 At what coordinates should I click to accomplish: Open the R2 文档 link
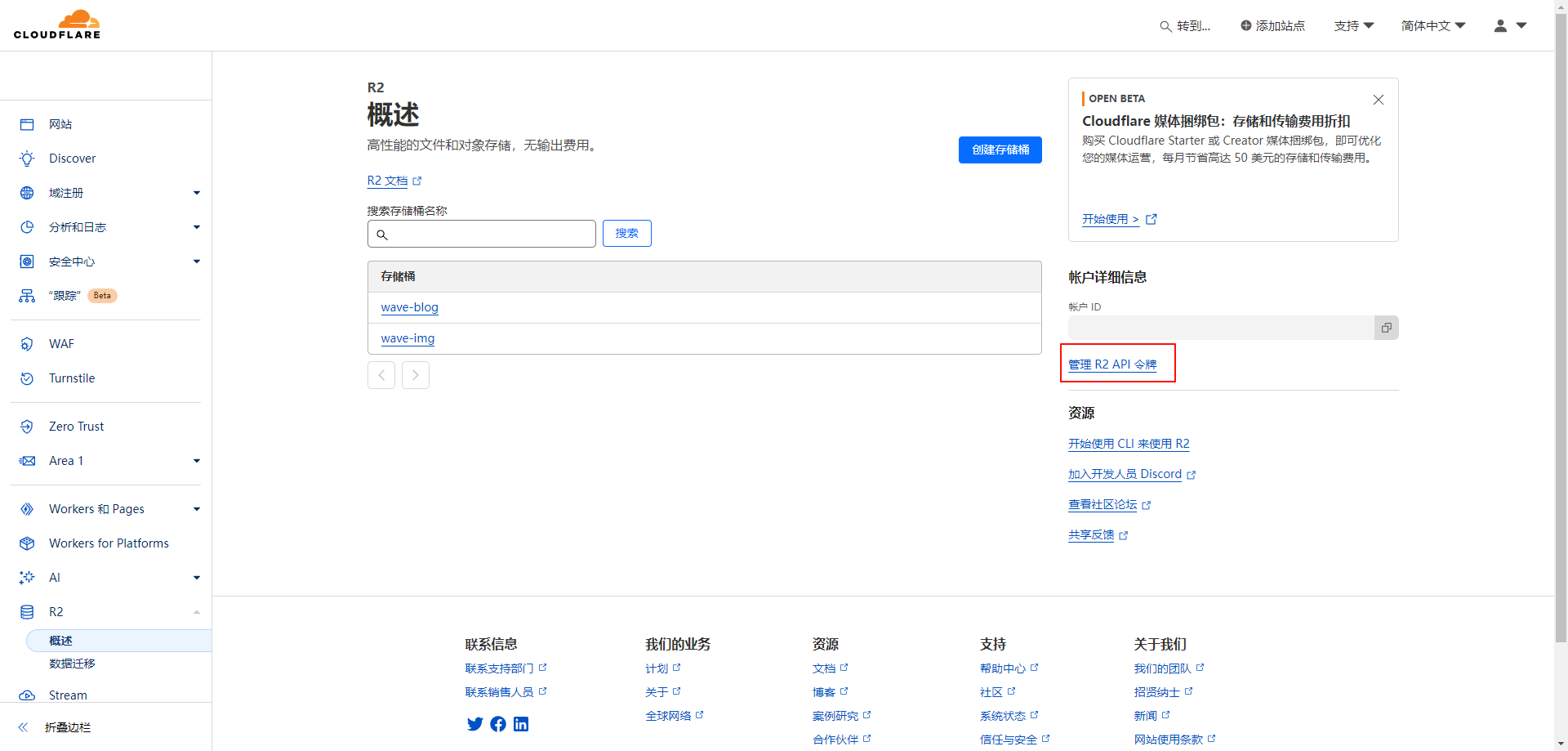pyautogui.click(x=394, y=181)
